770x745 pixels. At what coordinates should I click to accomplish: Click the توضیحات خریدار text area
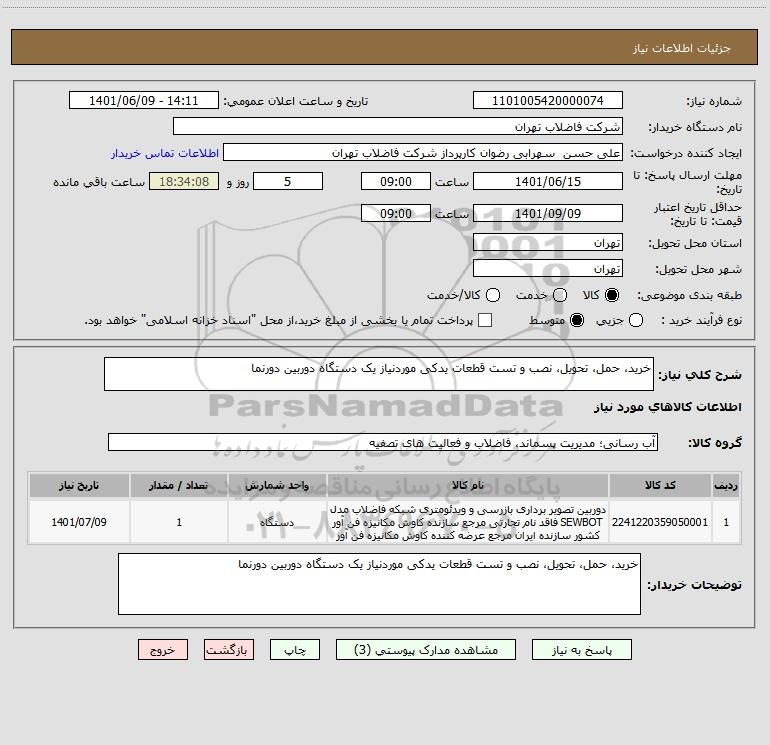[x=379, y=584]
